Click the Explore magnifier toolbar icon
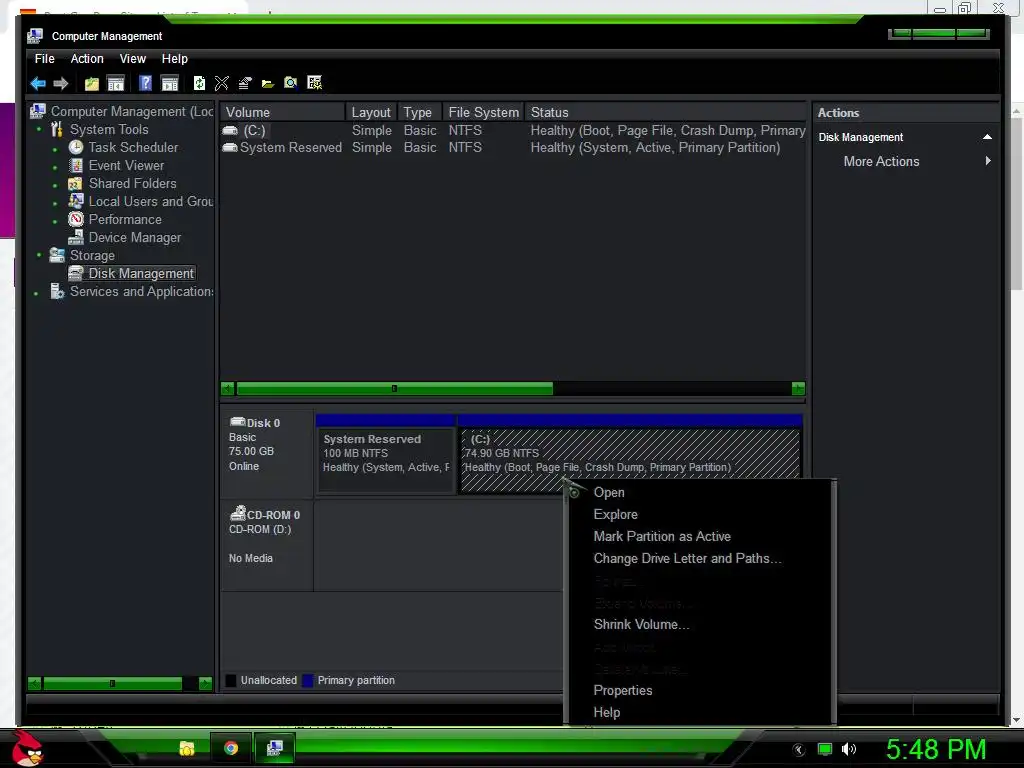Screen dimensions: 1024x768 [291, 83]
